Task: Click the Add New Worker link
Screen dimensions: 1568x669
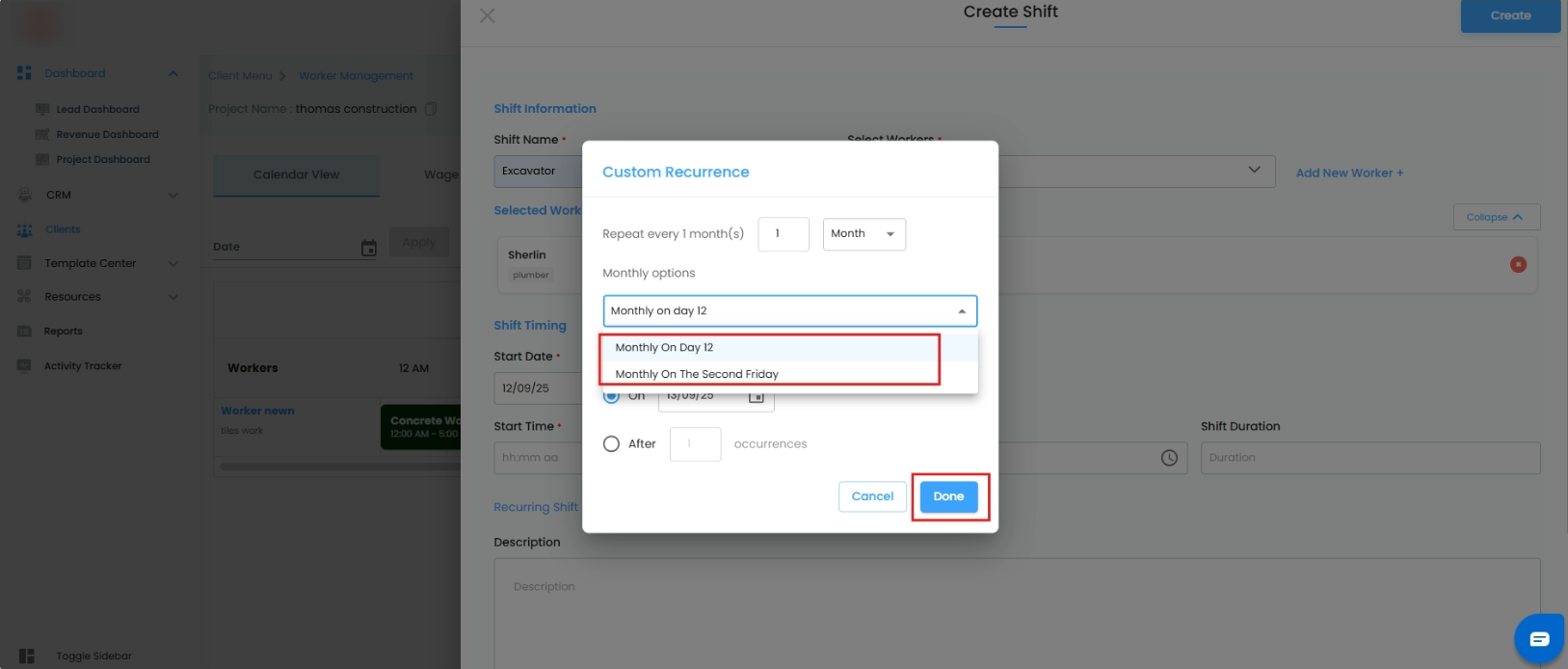Action: 1349,174
